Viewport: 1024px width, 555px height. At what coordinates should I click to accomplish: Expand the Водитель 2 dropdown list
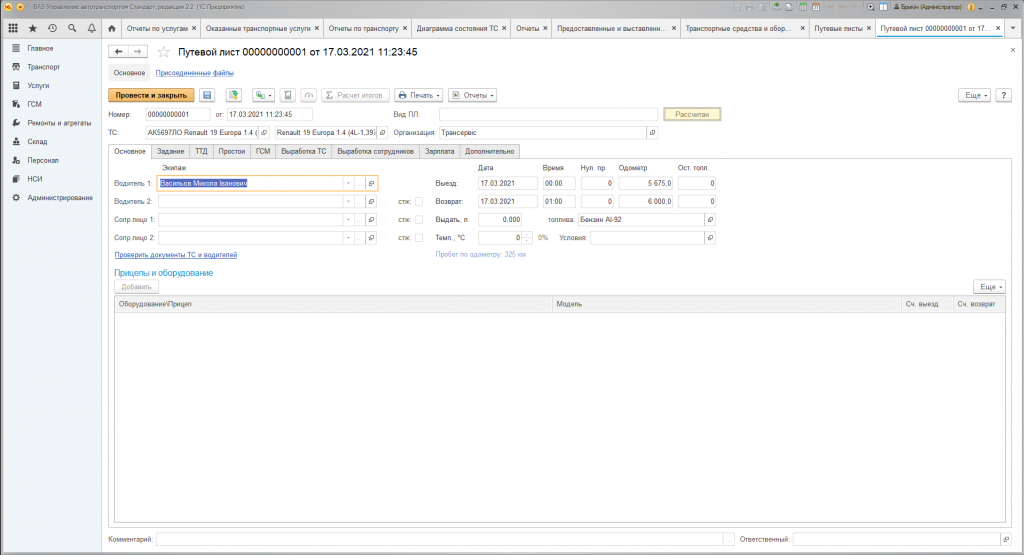[348, 202]
